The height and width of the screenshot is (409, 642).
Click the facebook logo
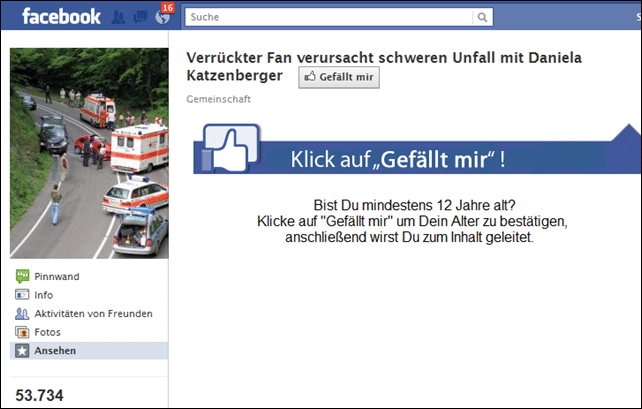(x=61, y=16)
